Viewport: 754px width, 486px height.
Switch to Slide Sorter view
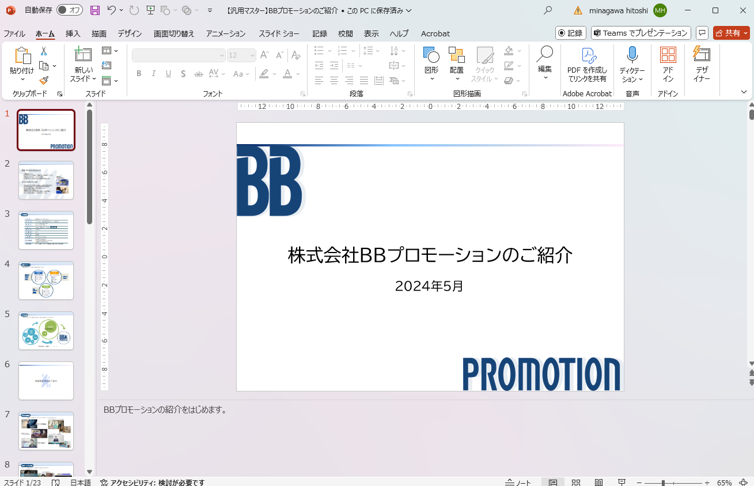pyautogui.click(x=576, y=482)
